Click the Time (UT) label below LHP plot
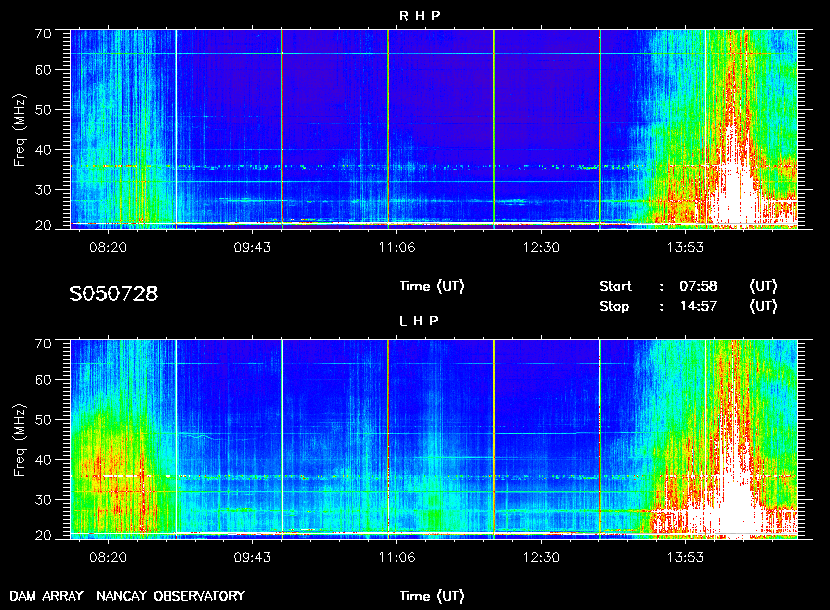 point(432,596)
